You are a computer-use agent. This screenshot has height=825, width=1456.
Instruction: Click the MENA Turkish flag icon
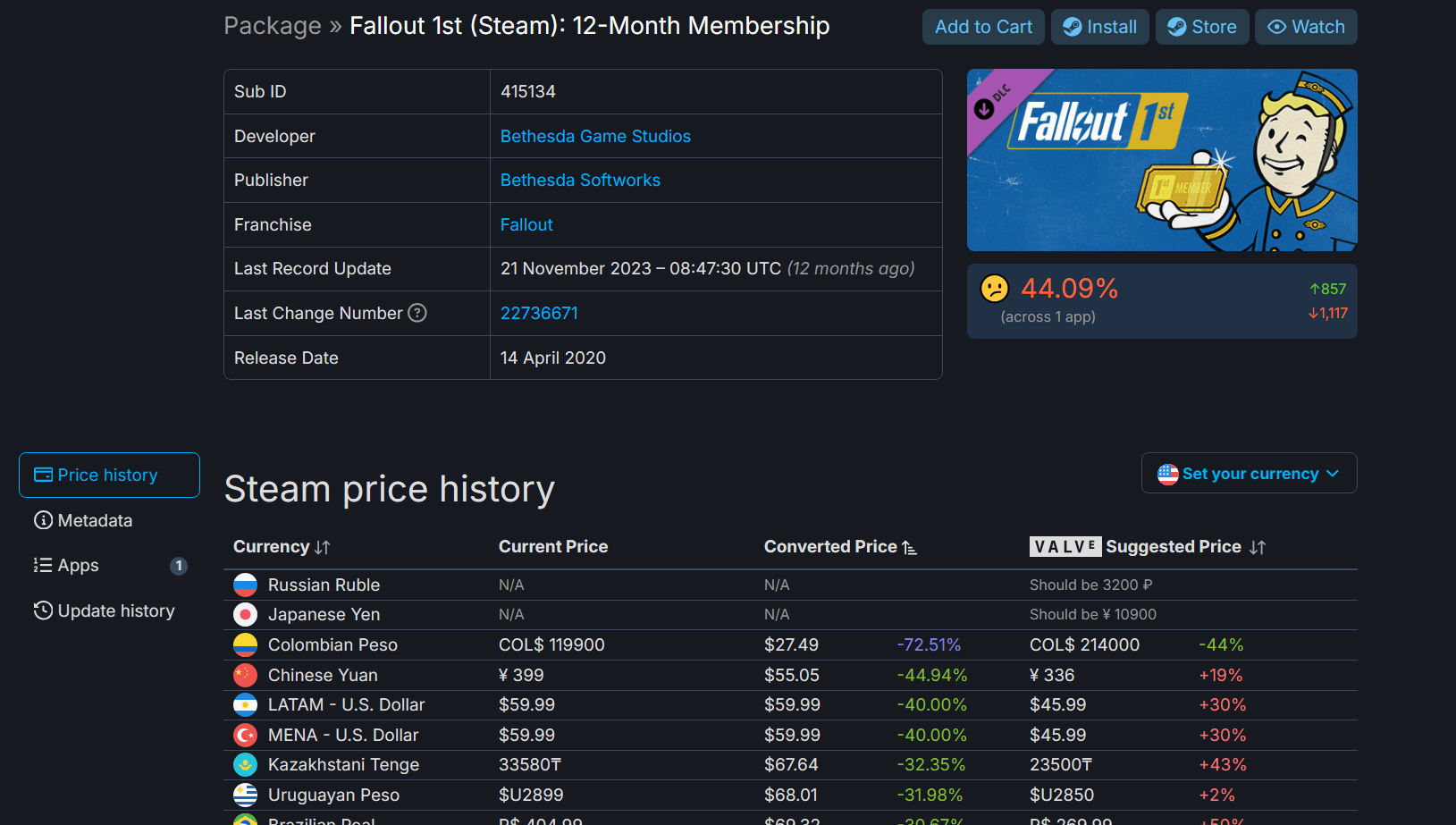[x=245, y=735]
